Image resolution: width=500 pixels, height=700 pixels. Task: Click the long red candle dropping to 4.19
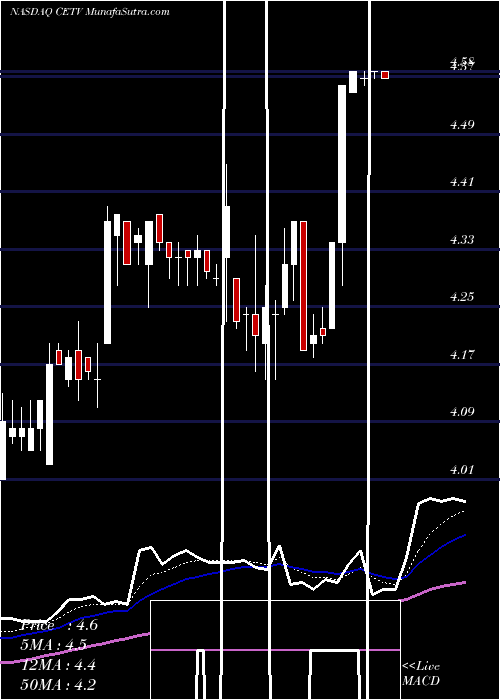(304, 286)
